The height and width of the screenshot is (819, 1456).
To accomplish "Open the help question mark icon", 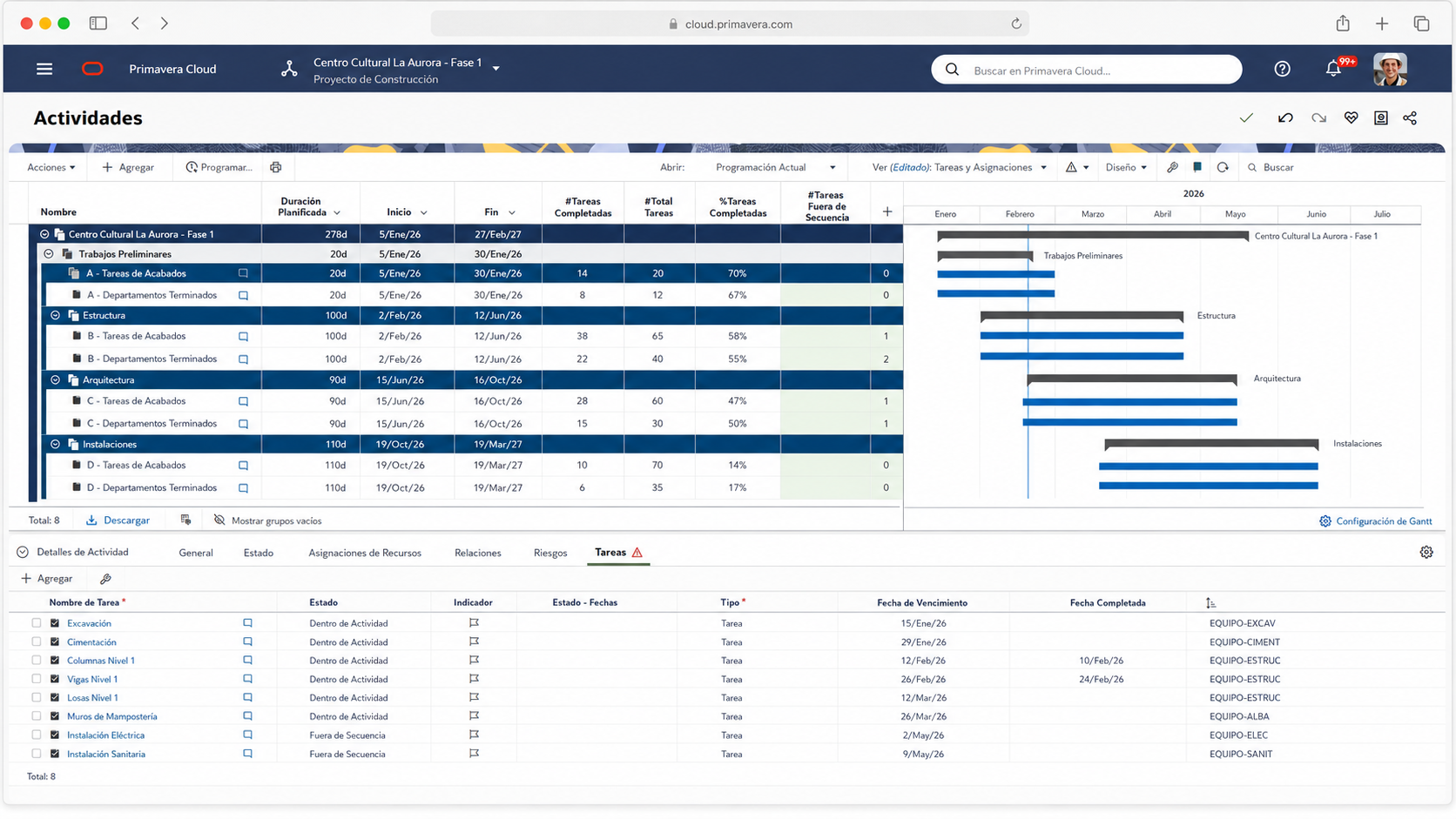I will [1282, 69].
